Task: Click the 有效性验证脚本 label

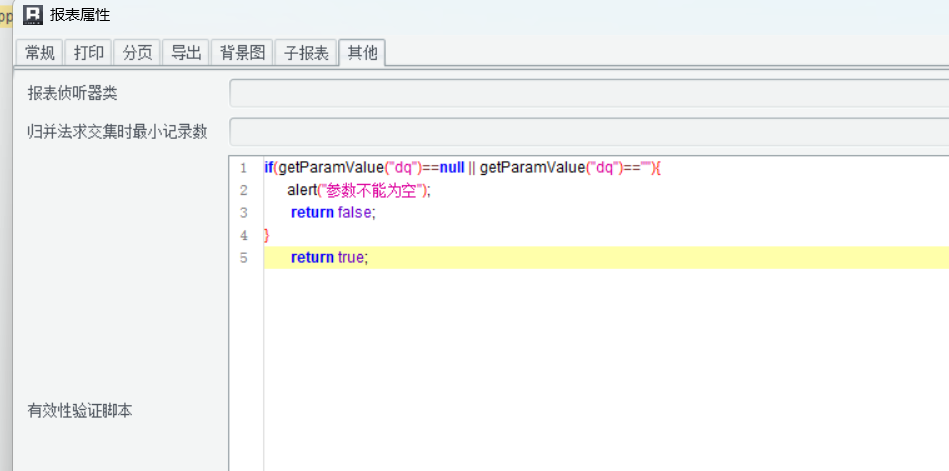Action: pos(80,410)
